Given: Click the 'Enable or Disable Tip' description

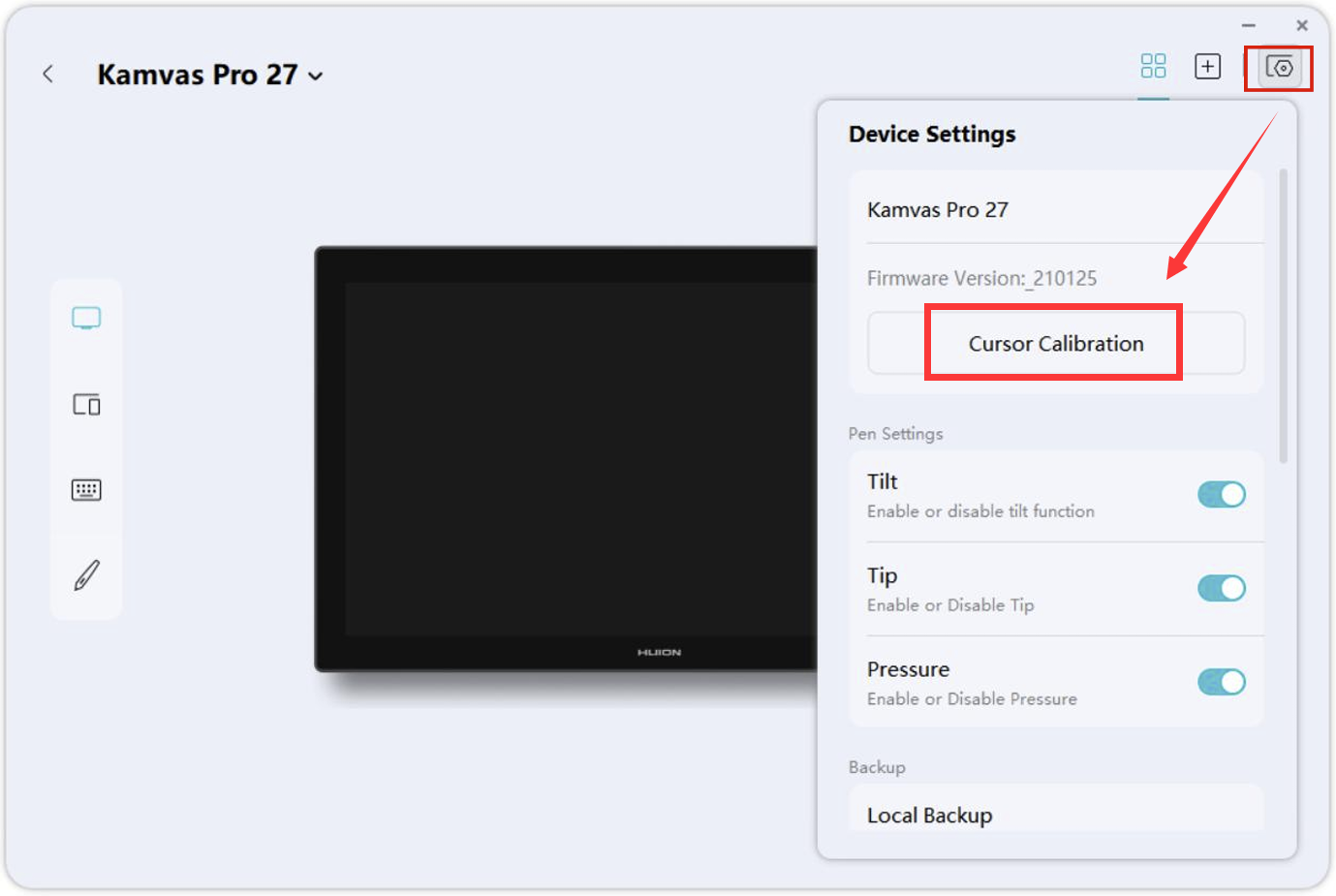Looking at the screenshot, I should [950, 605].
